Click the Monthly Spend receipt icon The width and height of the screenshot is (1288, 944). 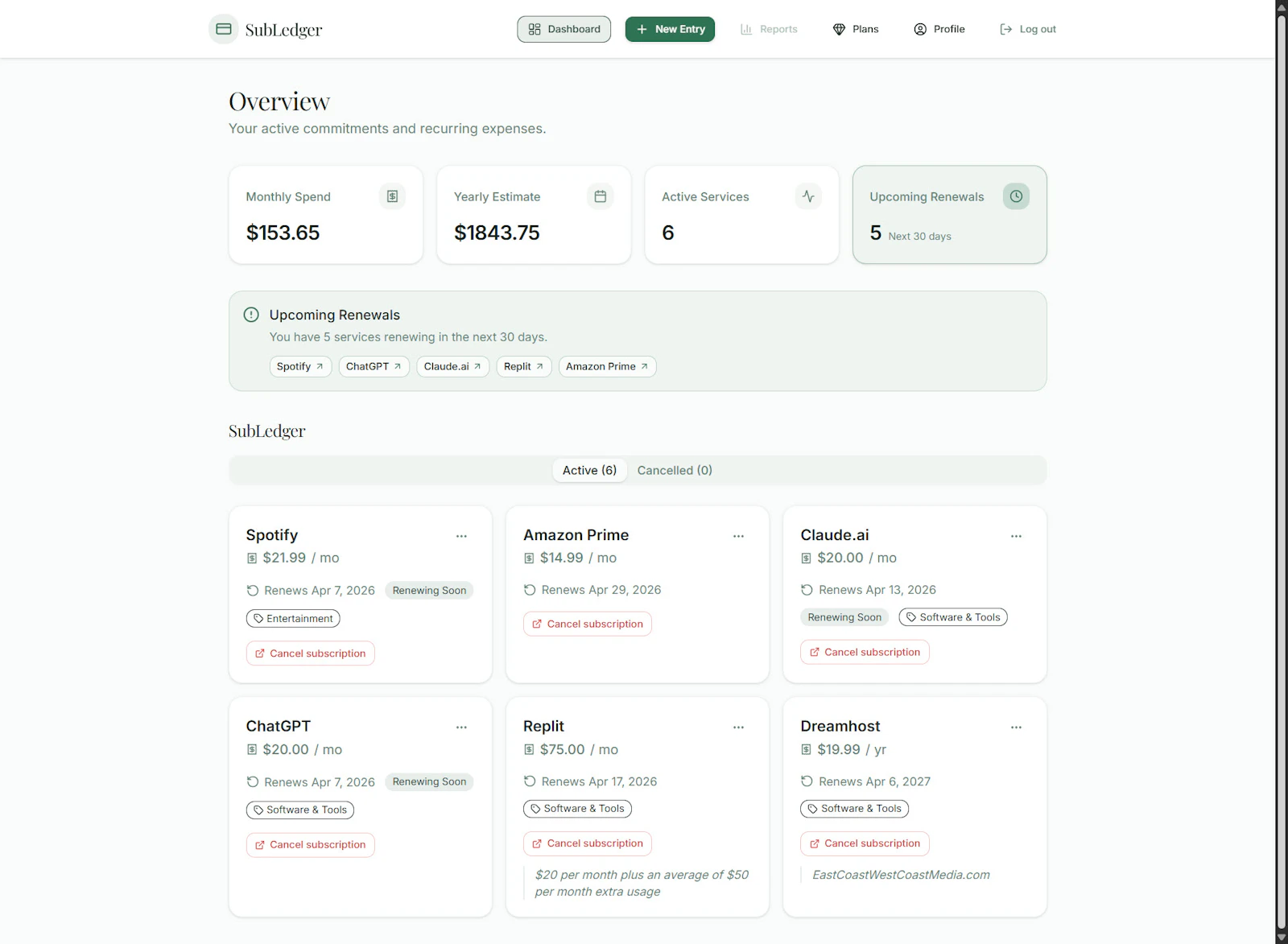[392, 196]
